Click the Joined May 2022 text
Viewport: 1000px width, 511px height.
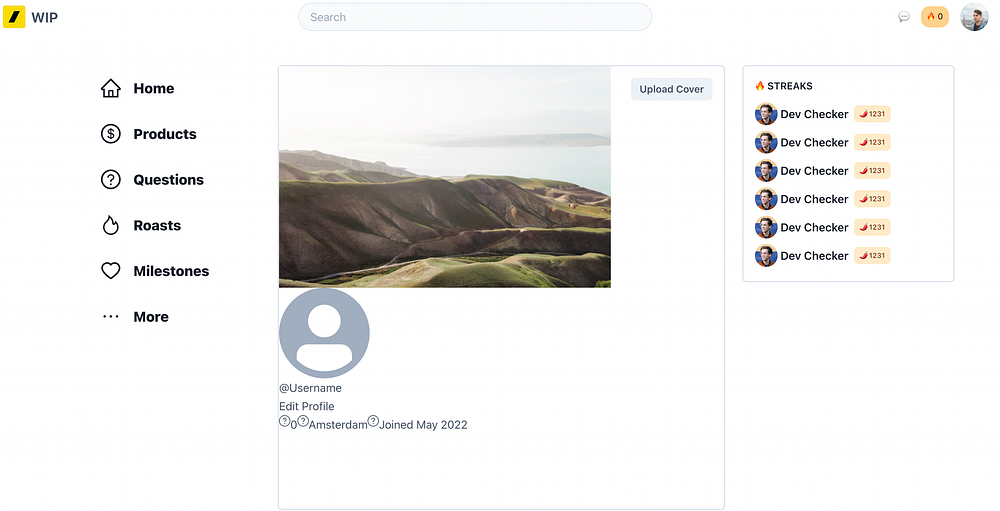click(423, 425)
